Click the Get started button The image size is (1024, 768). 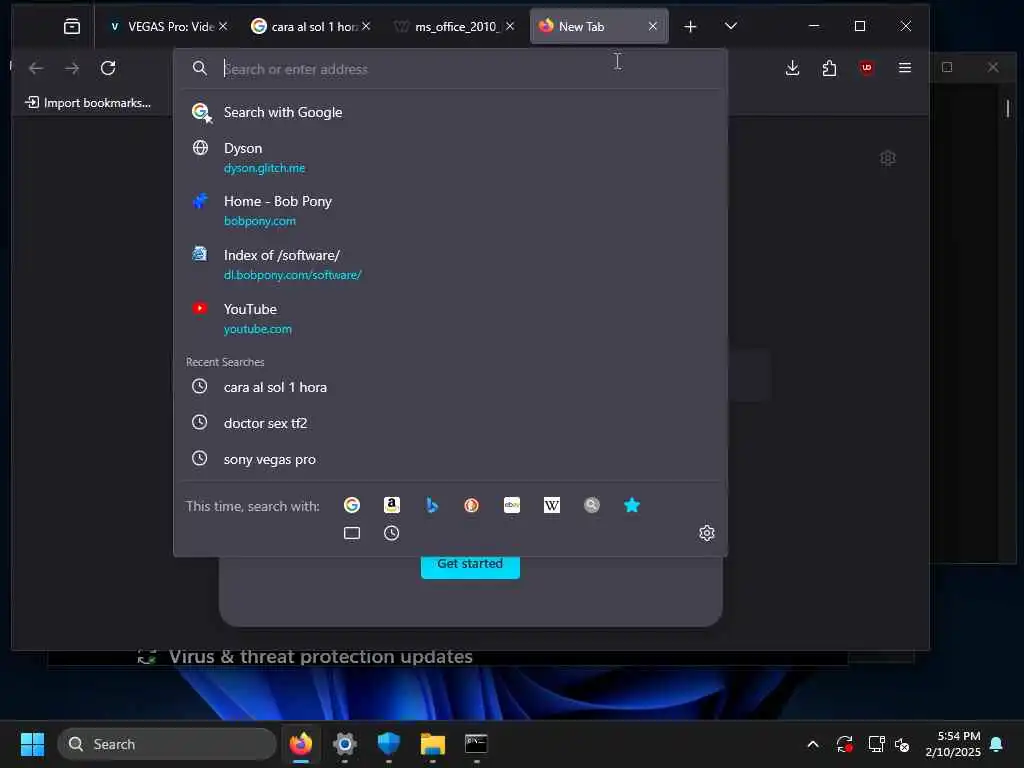pos(470,565)
